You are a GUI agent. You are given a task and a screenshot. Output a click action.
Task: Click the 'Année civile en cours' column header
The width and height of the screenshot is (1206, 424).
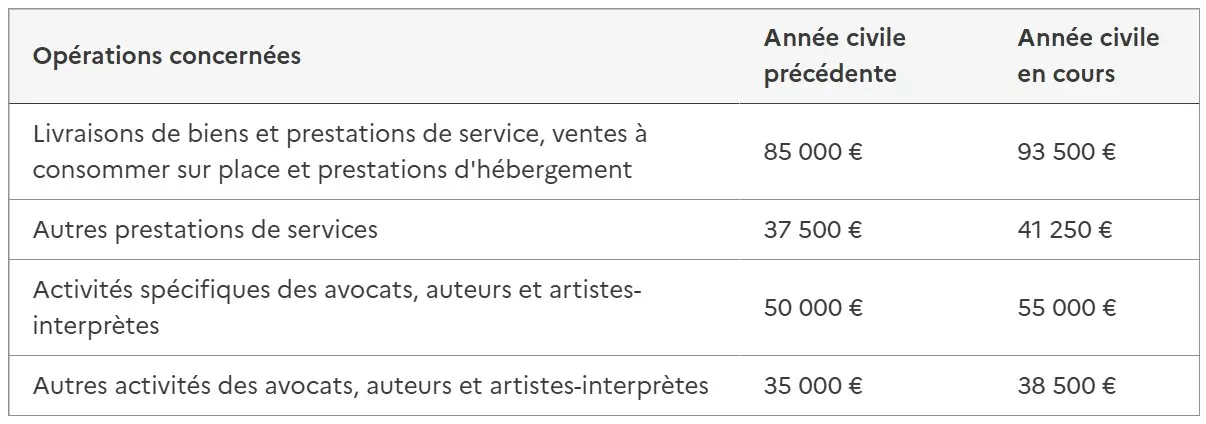(x=1088, y=57)
